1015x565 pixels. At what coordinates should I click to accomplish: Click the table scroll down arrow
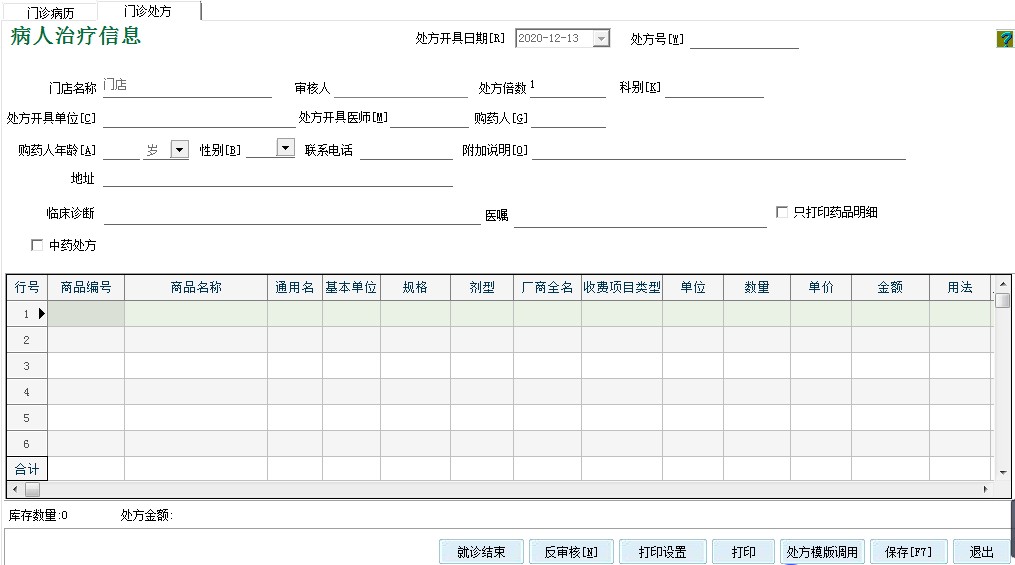[x=1003, y=472]
